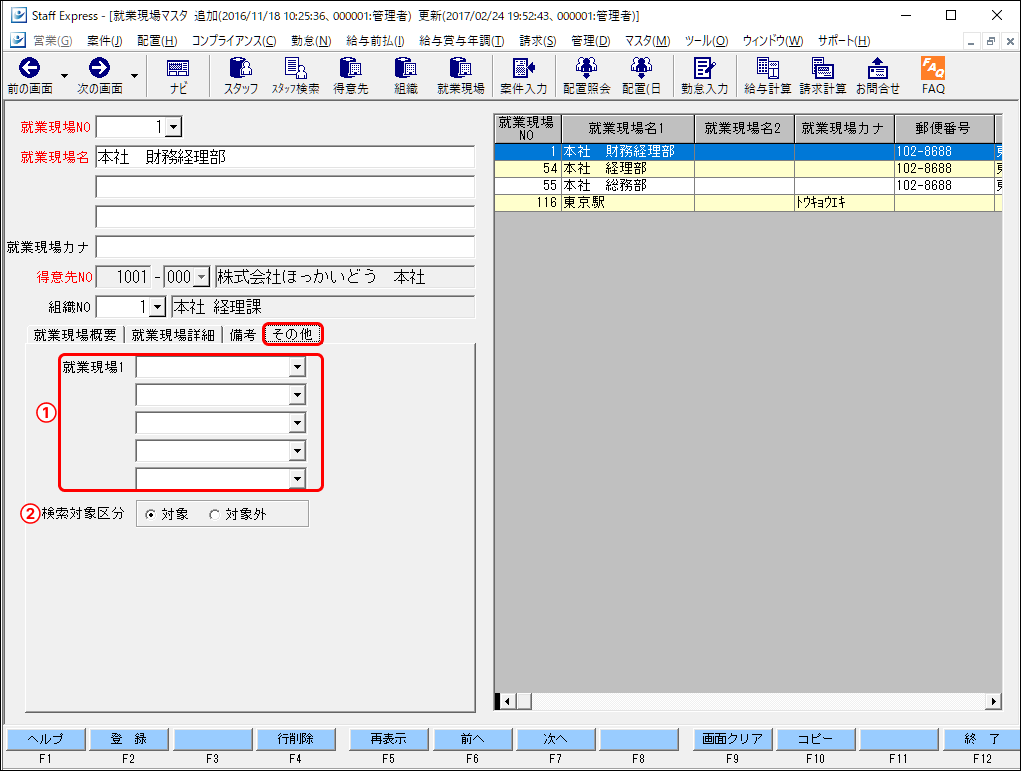Open the 案件(J) menu
The height and width of the screenshot is (771, 1021).
pyautogui.click(x=105, y=41)
